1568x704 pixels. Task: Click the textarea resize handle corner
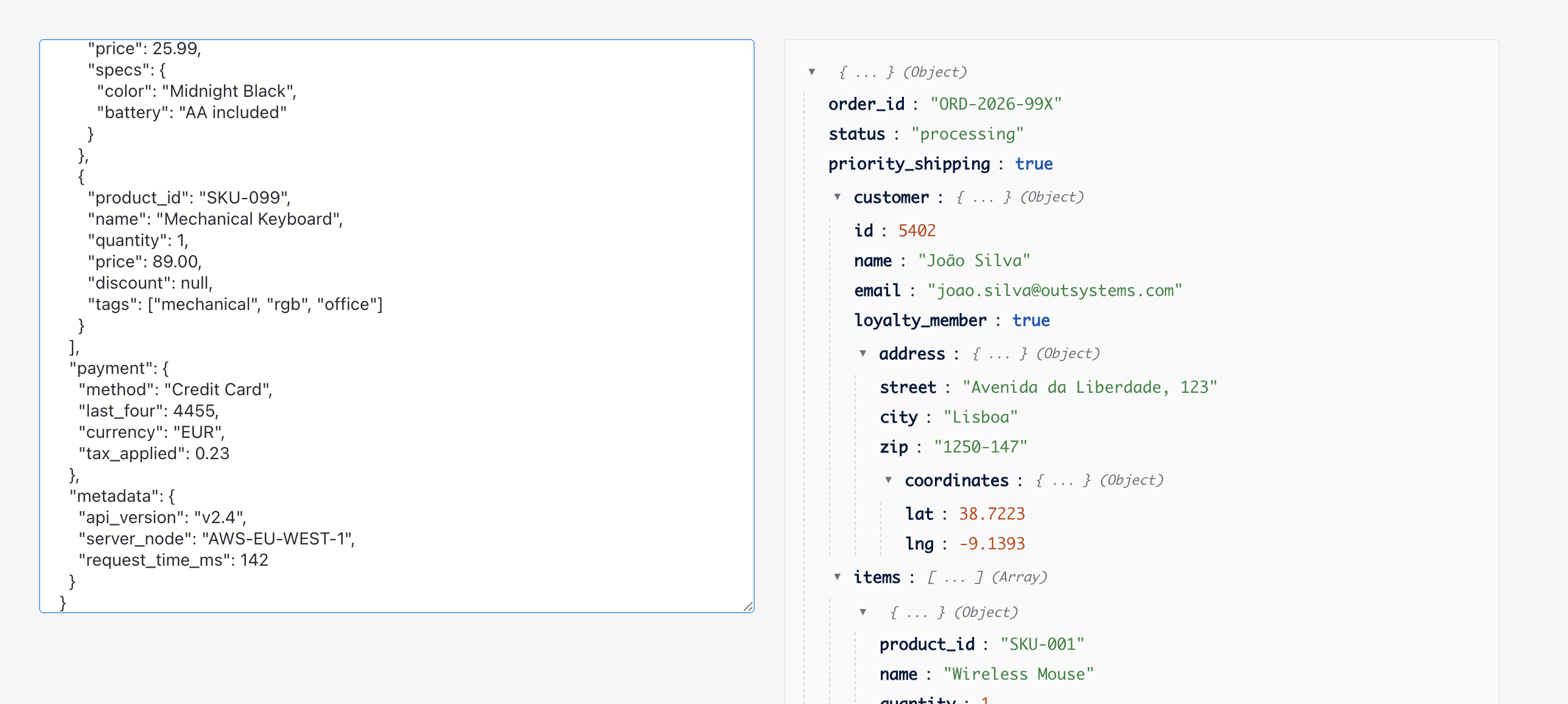point(748,607)
